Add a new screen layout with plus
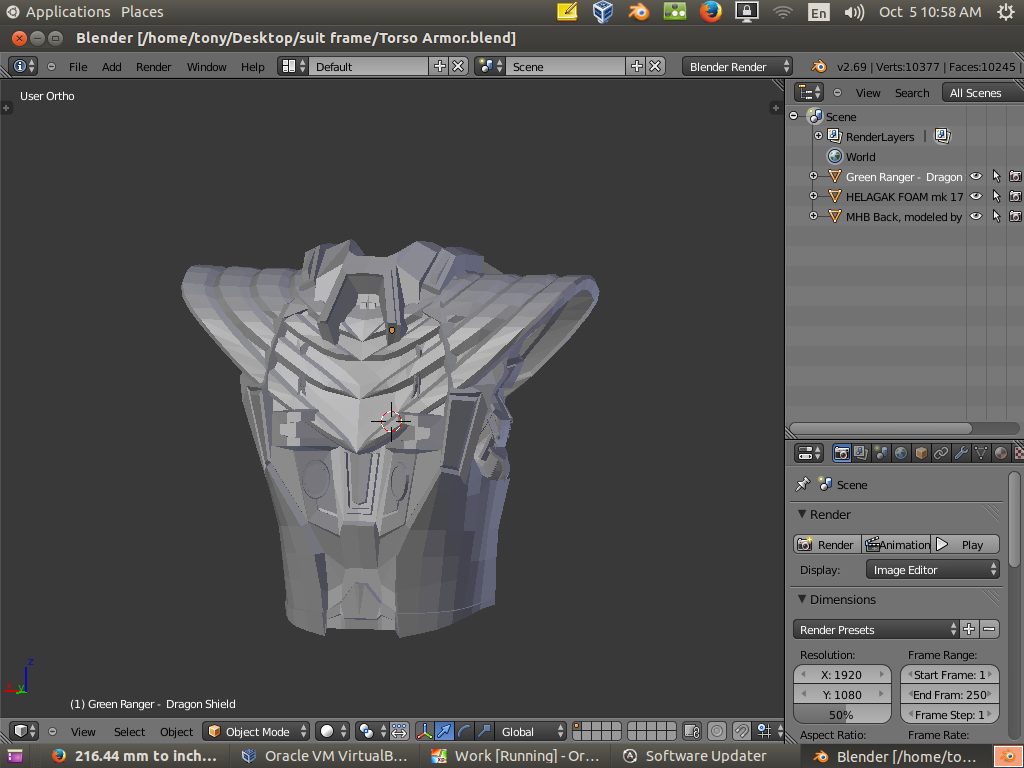This screenshot has width=1024, height=768. point(440,67)
